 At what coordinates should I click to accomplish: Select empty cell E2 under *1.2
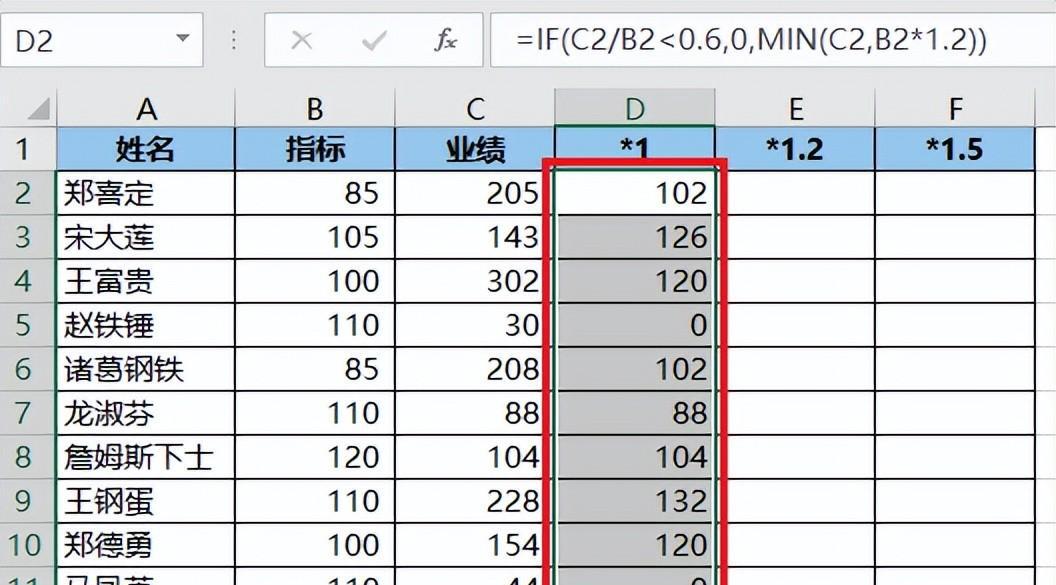click(x=795, y=193)
